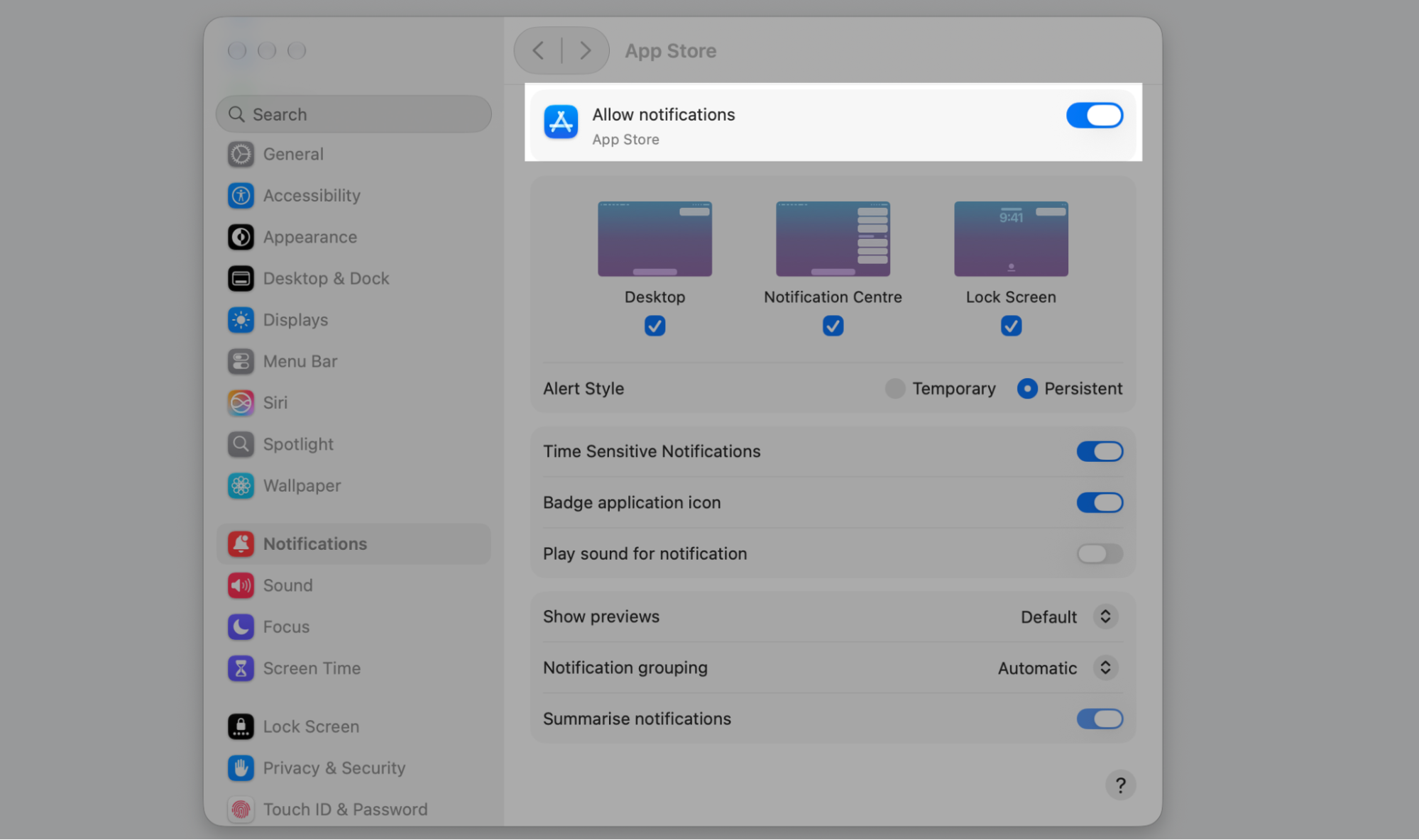
Task: Click the Lock Screen preview thumbnail
Action: pyautogui.click(x=1011, y=239)
